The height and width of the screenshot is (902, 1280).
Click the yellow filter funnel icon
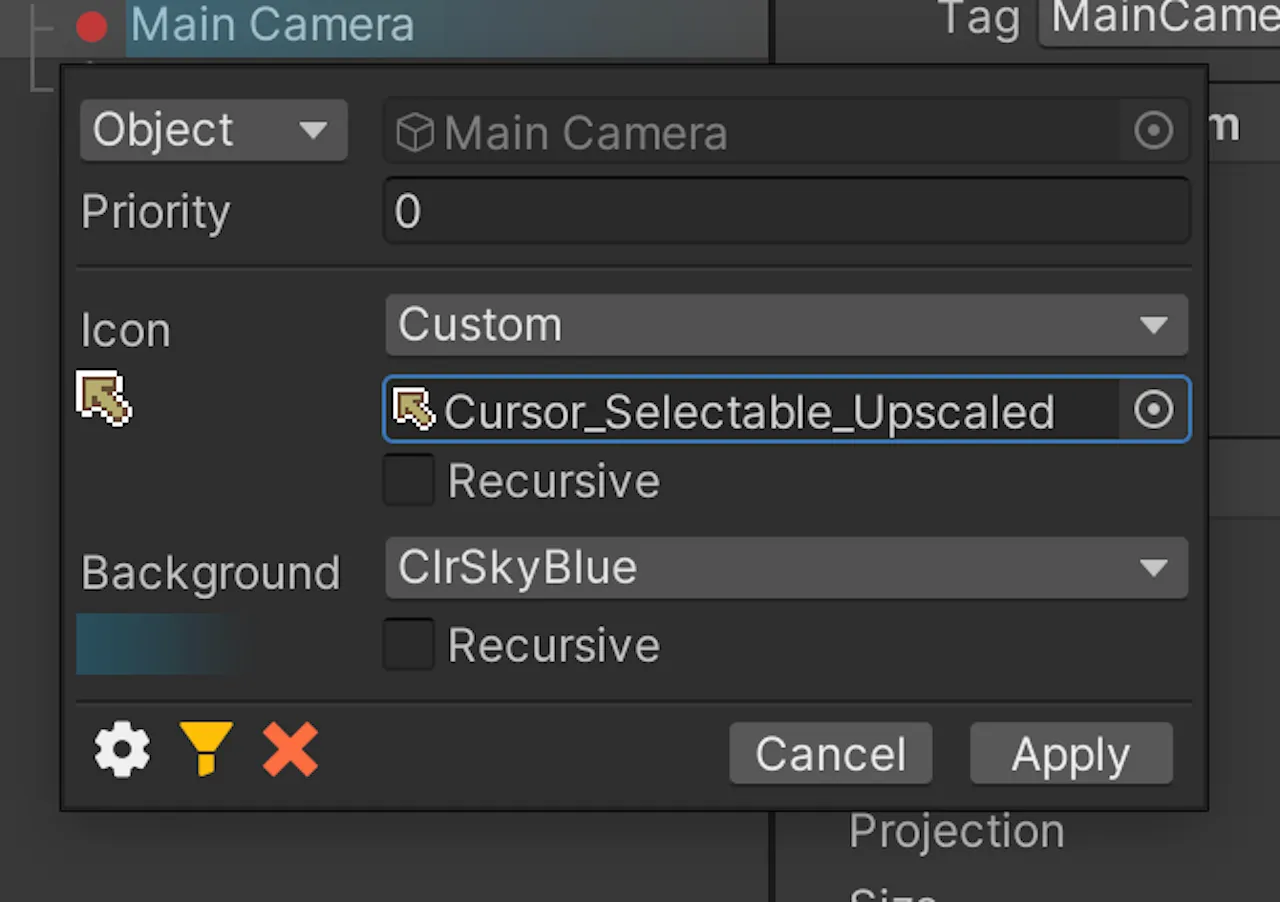coord(206,749)
